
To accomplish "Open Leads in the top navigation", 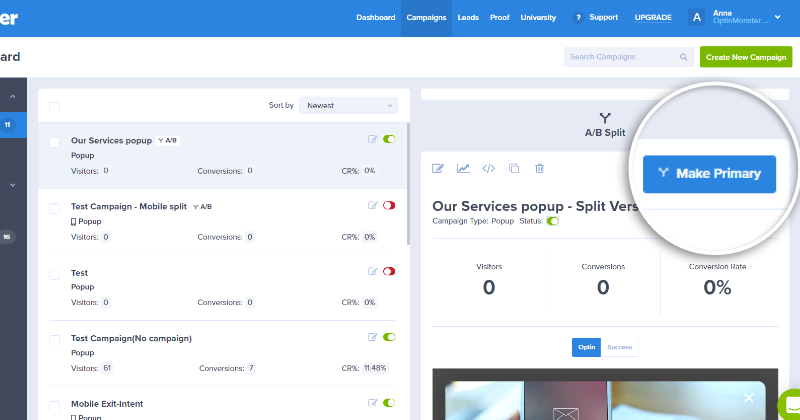I will point(468,17).
